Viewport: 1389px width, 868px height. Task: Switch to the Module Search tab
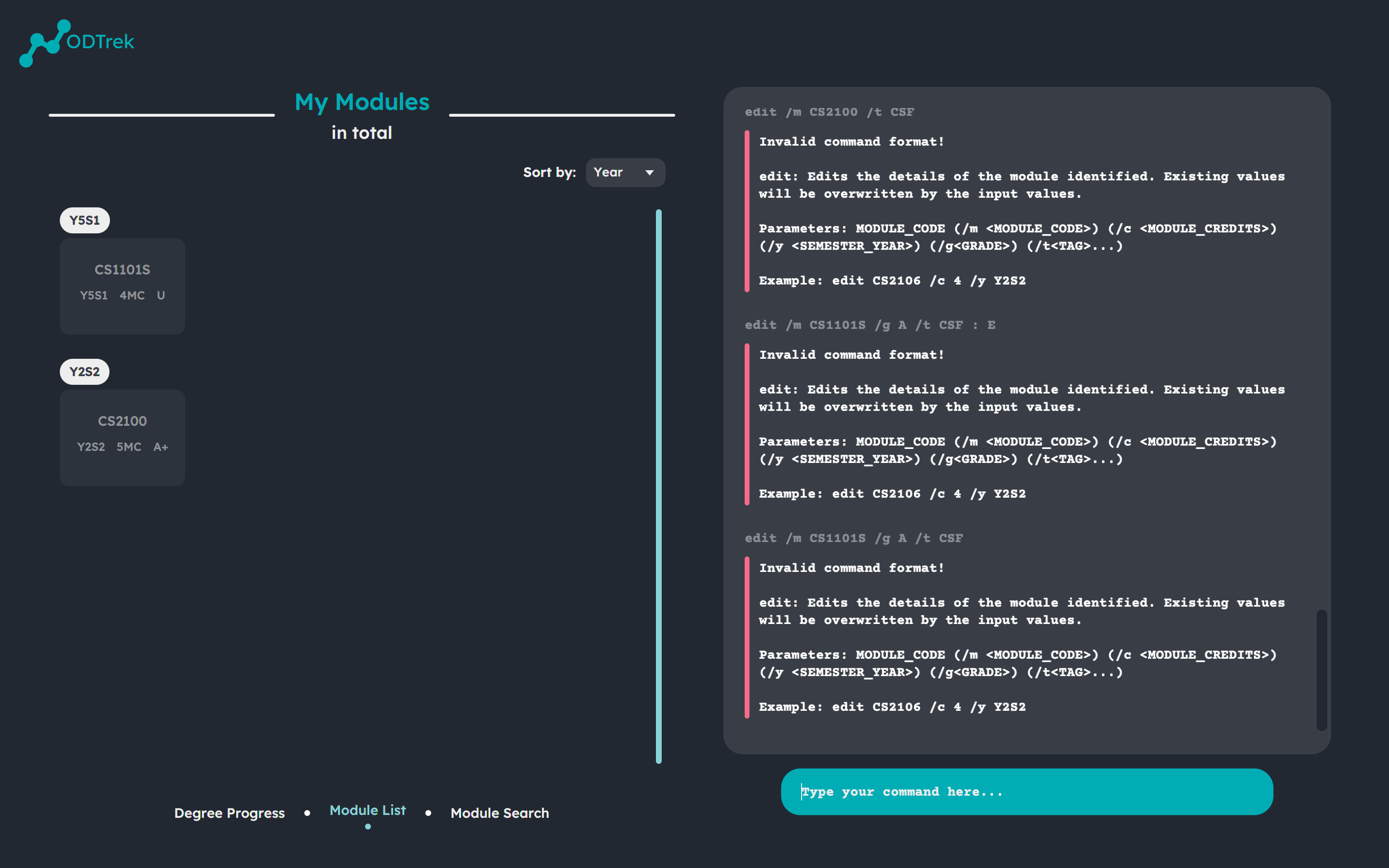[499, 813]
